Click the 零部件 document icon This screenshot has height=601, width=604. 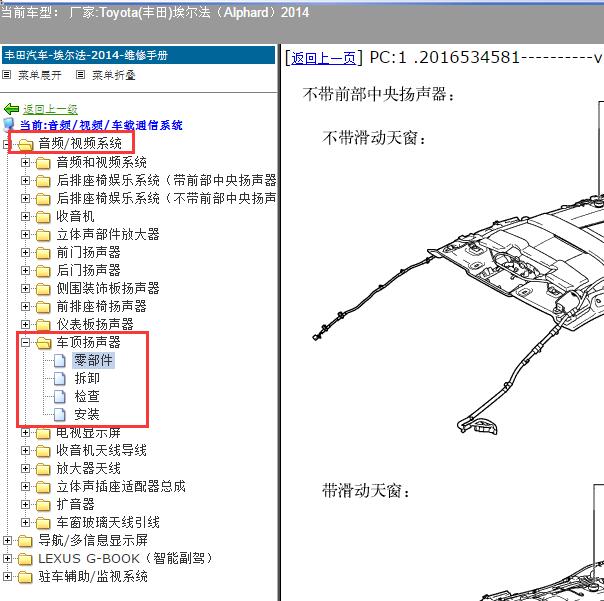[60, 361]
